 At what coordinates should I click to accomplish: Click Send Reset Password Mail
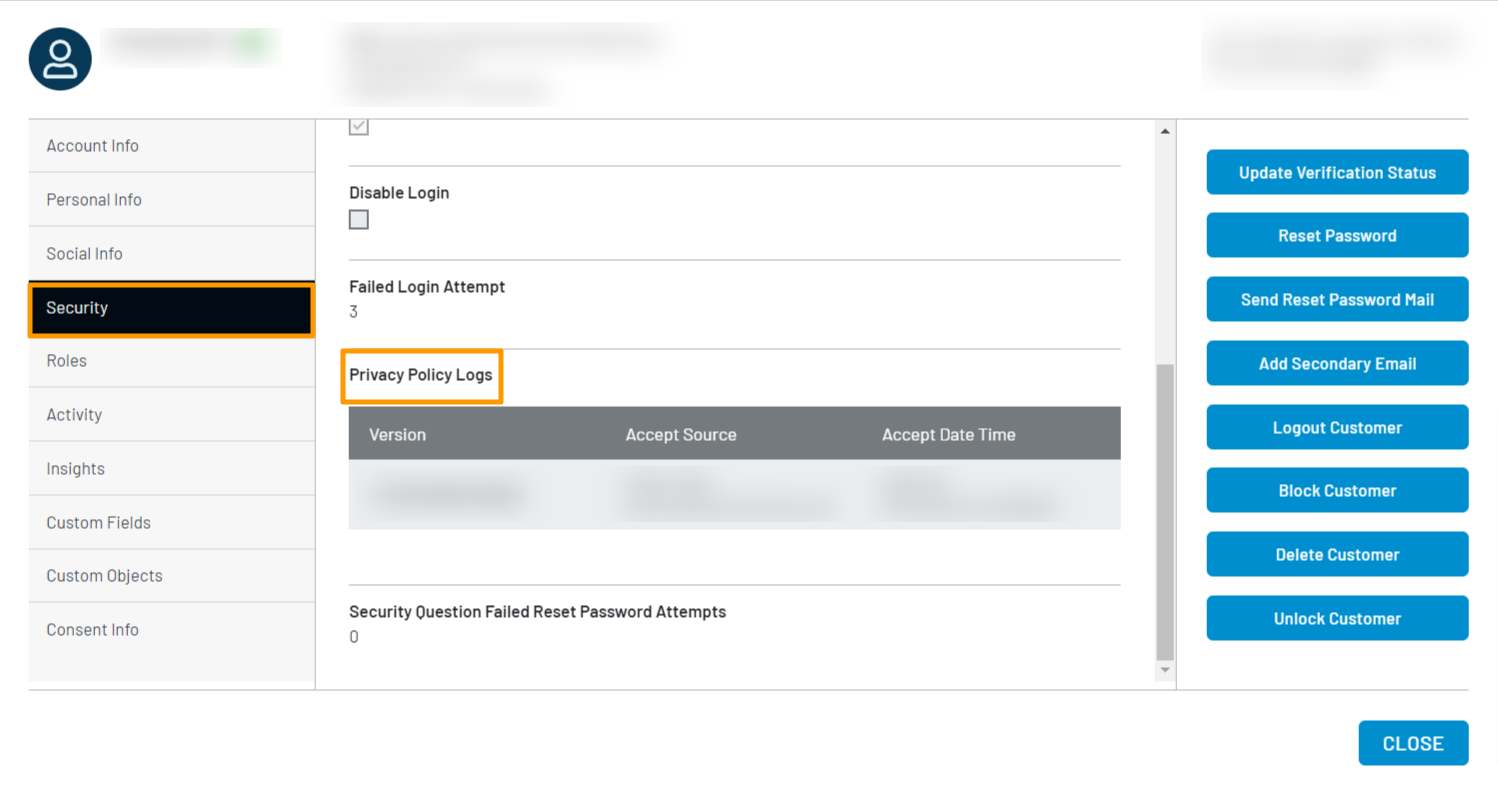(x=1337, y=299)
